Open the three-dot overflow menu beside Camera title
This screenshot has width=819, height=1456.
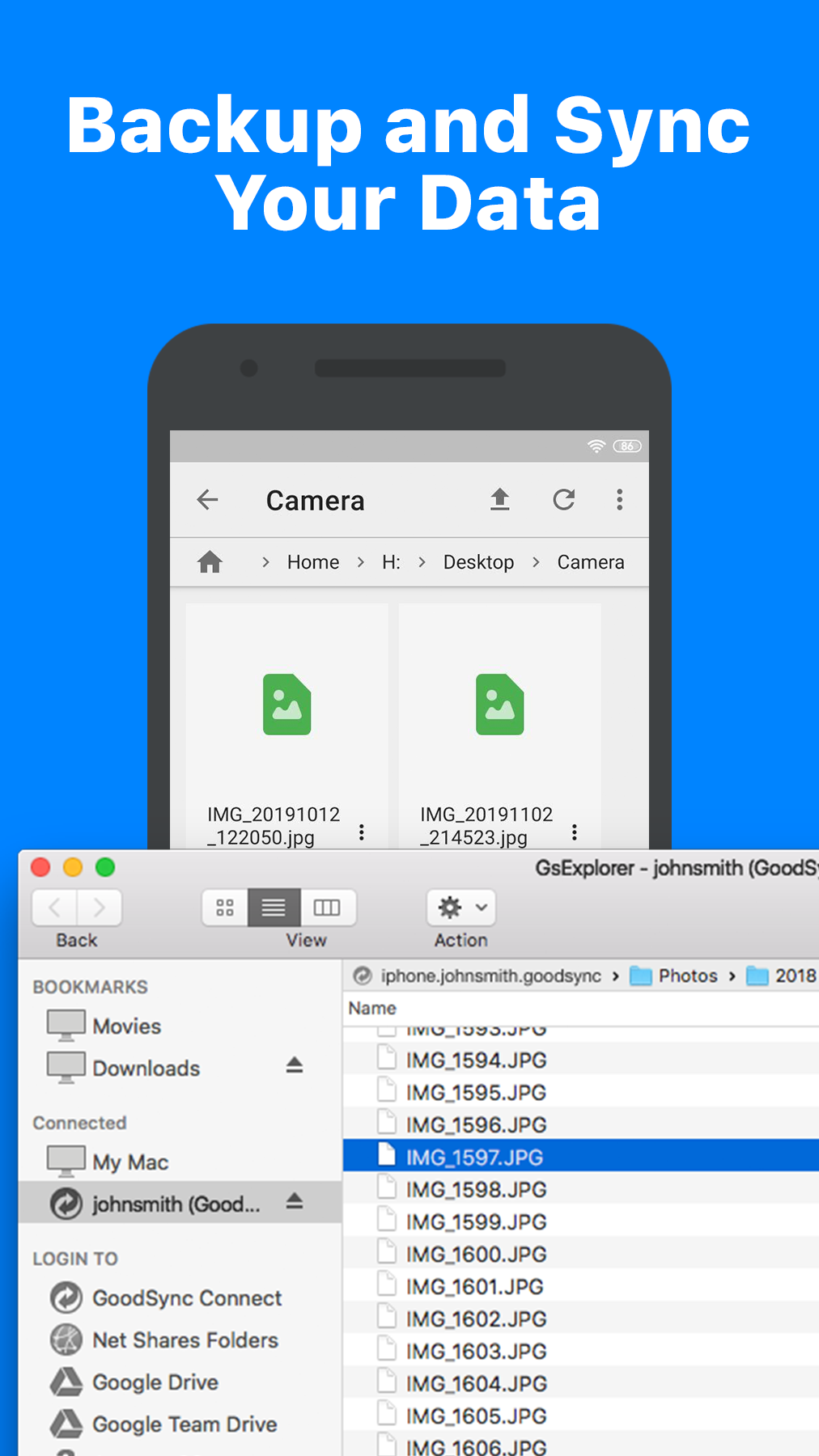click(620, 500)
